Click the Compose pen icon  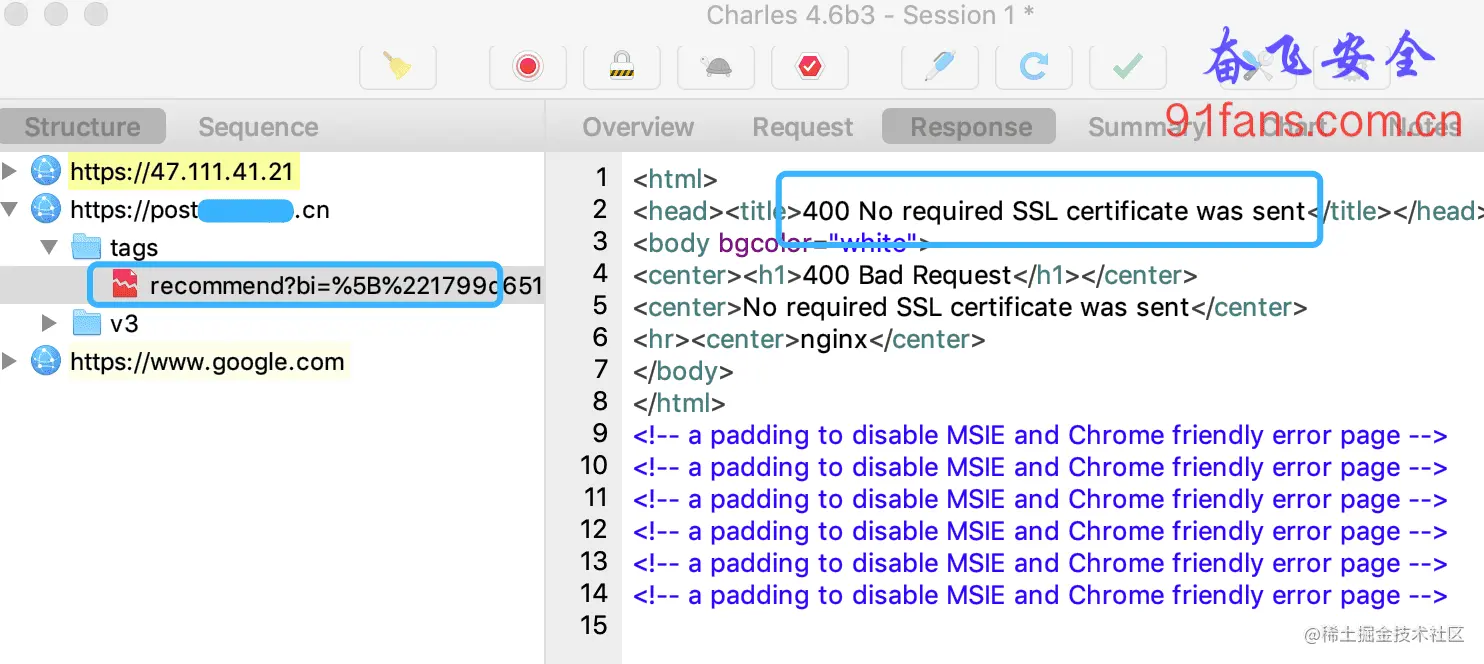click(x=939, y=66)
